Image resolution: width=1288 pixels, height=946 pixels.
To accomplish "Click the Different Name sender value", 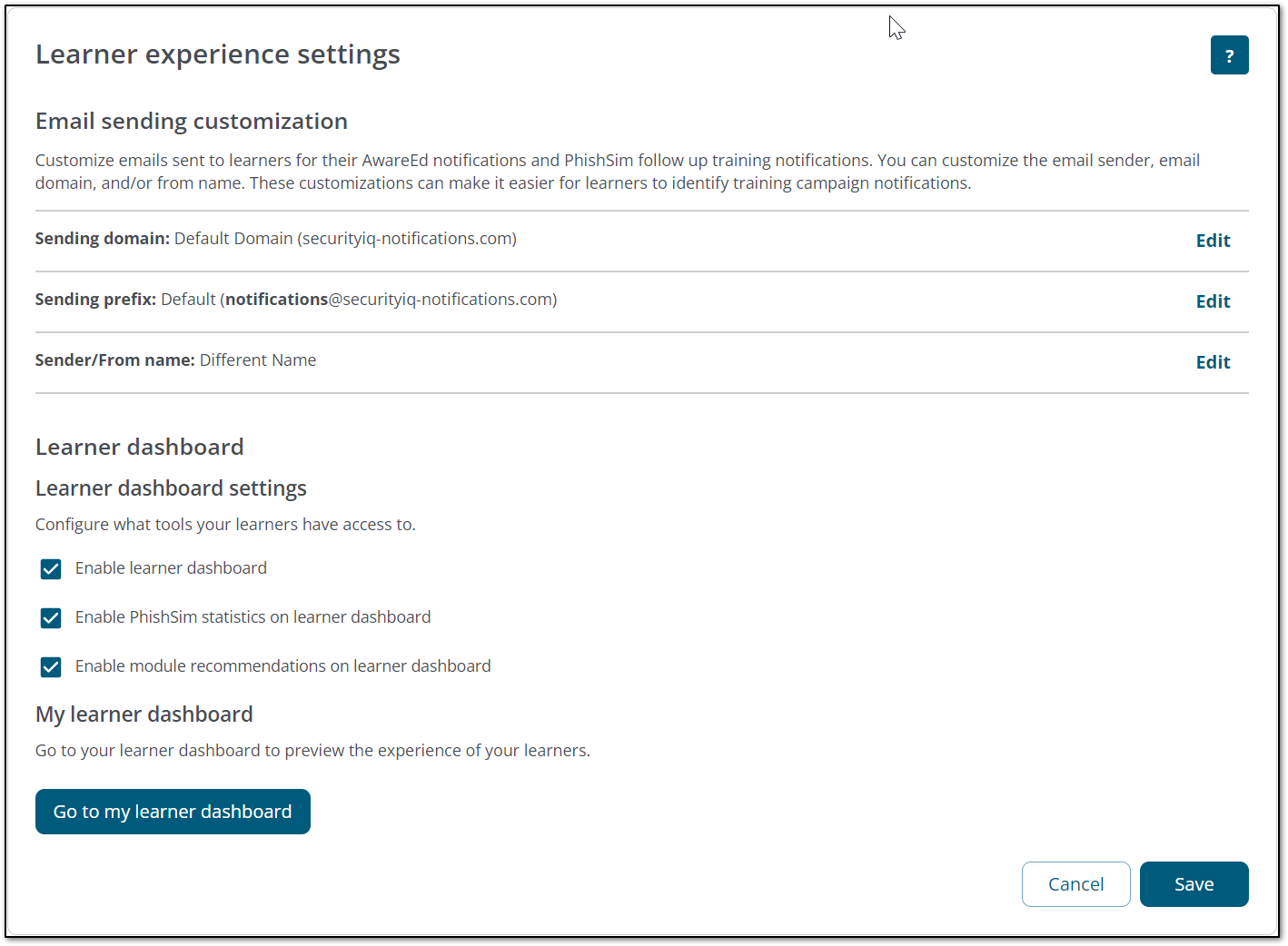I will 258,360.
